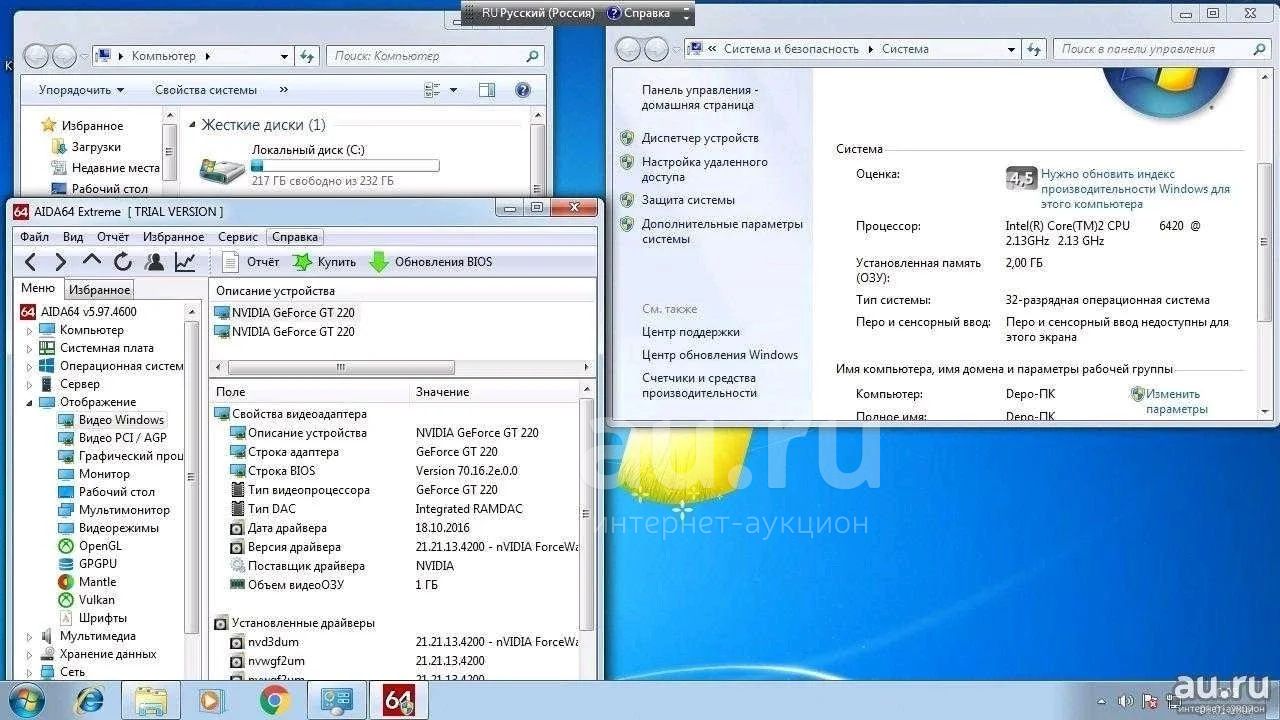Open the view mode dropdown arrow in Компьютер
The width and height of the screenshot is (1280, 720).
tap(453, 90)
